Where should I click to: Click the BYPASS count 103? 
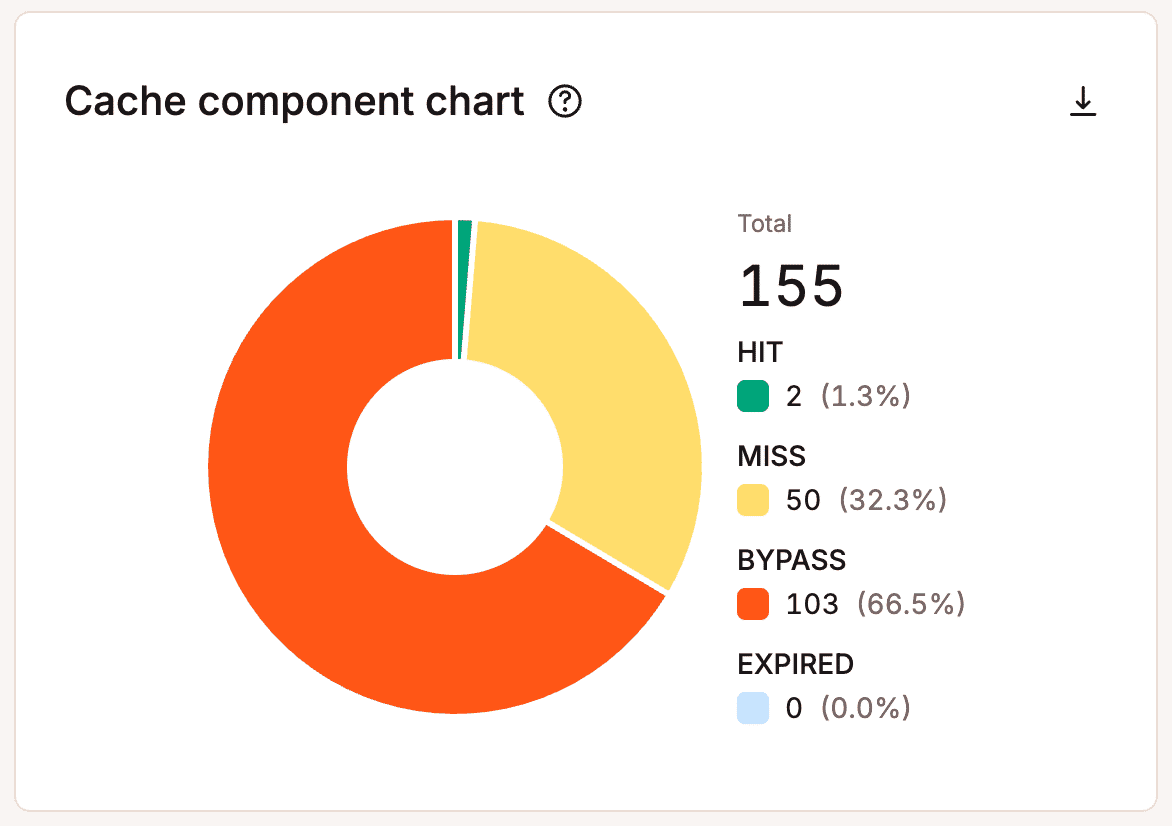coord(812,604)
